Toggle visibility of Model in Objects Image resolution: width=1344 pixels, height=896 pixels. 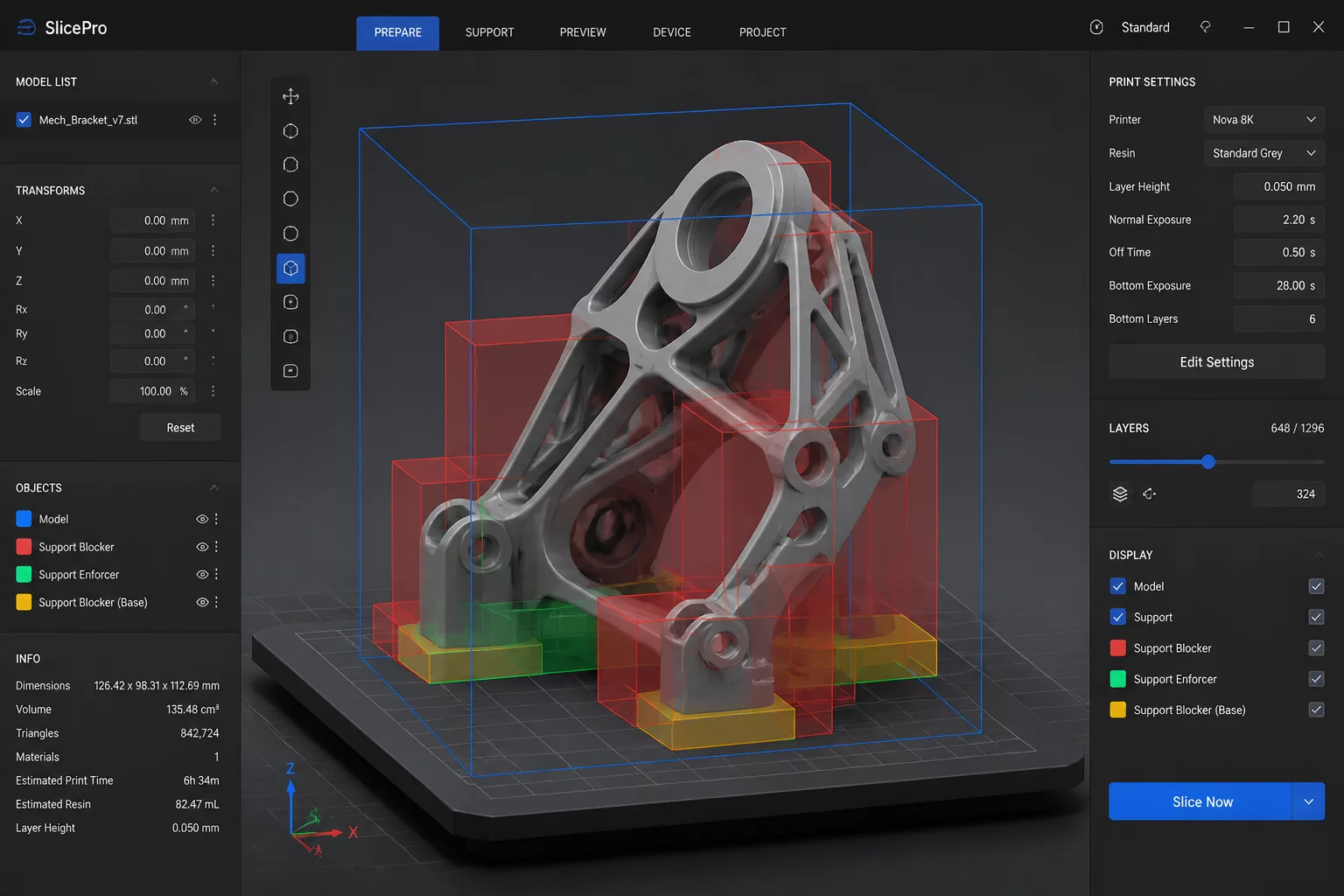pos(202,519)
